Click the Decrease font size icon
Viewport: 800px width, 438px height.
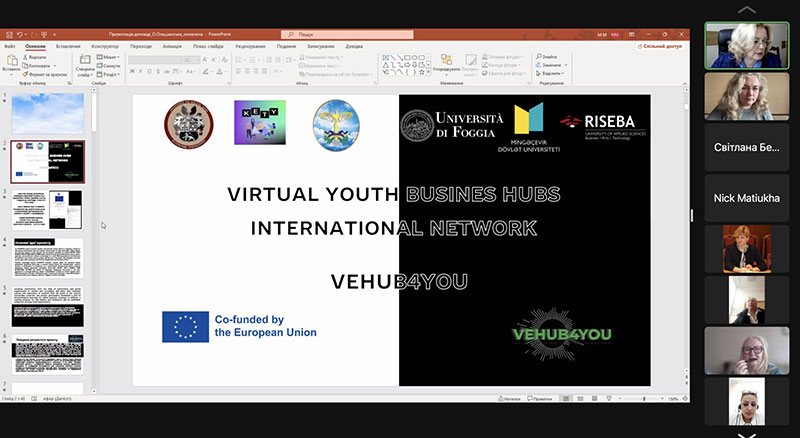213,60
